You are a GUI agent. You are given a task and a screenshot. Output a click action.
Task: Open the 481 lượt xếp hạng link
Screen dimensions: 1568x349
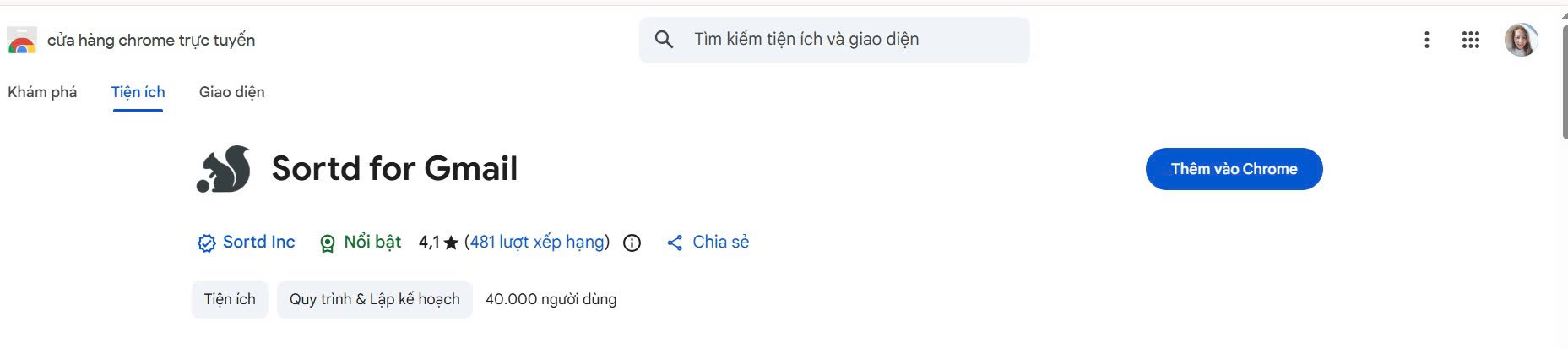pos(537,243)
